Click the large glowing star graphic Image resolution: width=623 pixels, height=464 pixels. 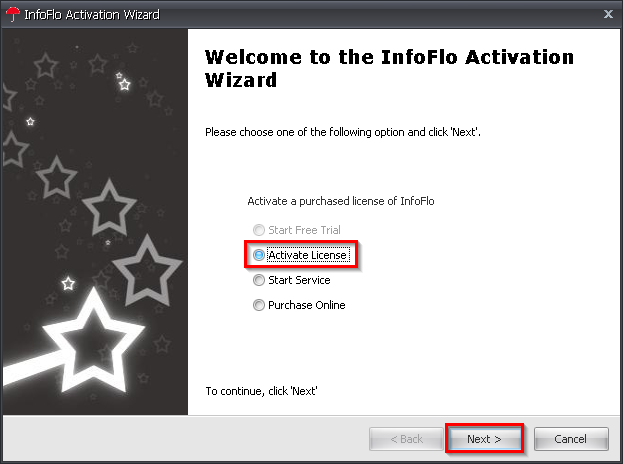tap(93, 340)
